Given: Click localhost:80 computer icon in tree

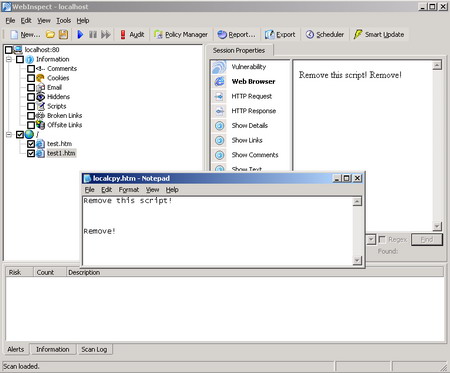Looking at the screenshot, I should point(18,50).
